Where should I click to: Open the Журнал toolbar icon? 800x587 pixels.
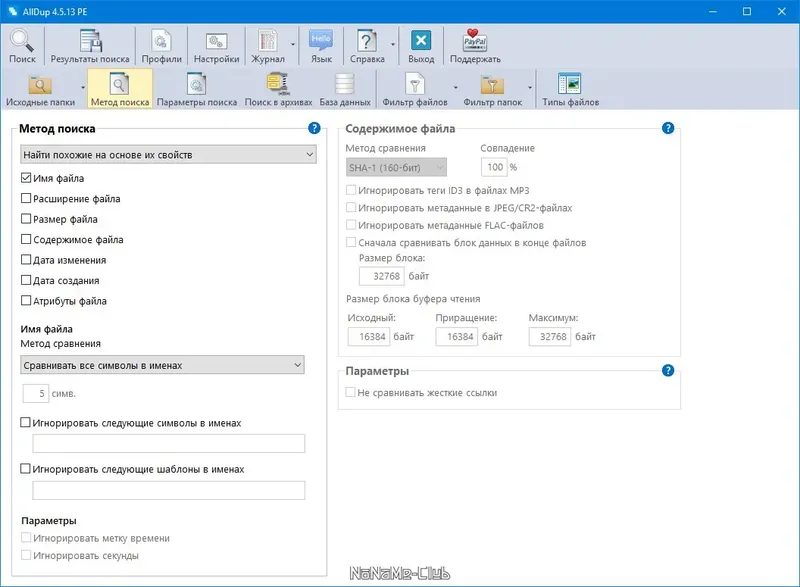click(267, 41)
